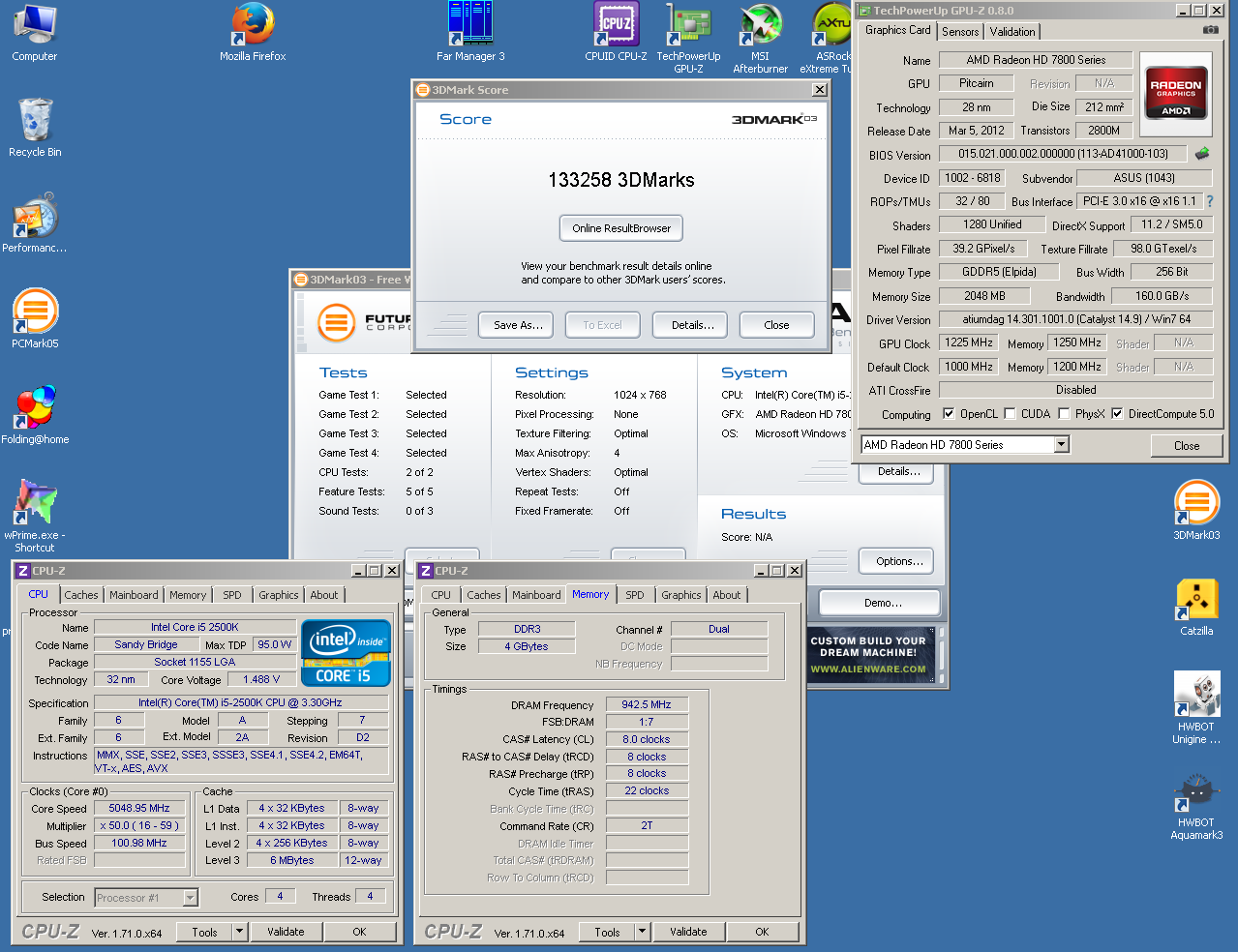
Task: Click the Bus Speed 100.98 MHz value
Action: (139, 843)
